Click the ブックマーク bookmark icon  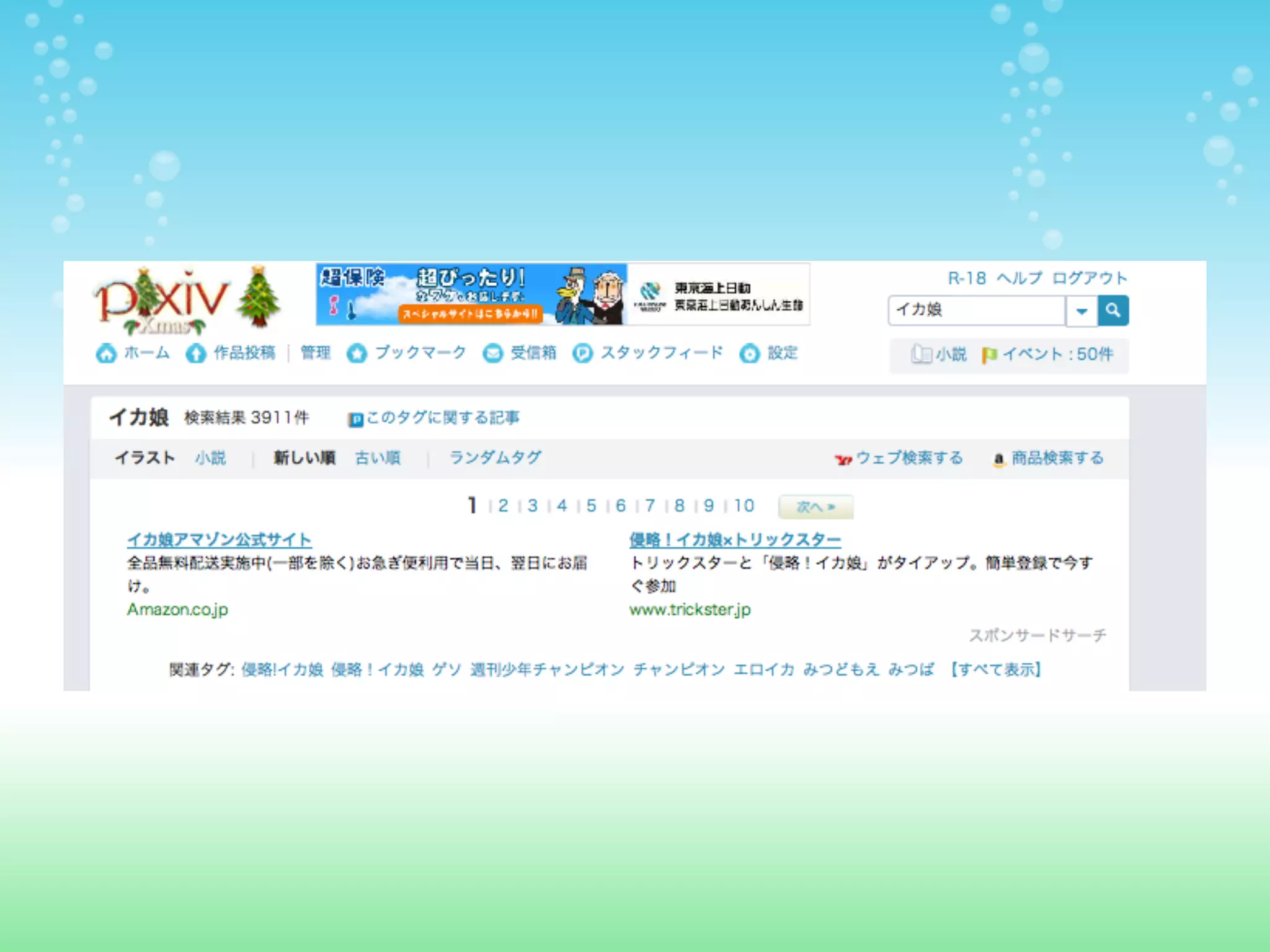(x=357, y=353)
